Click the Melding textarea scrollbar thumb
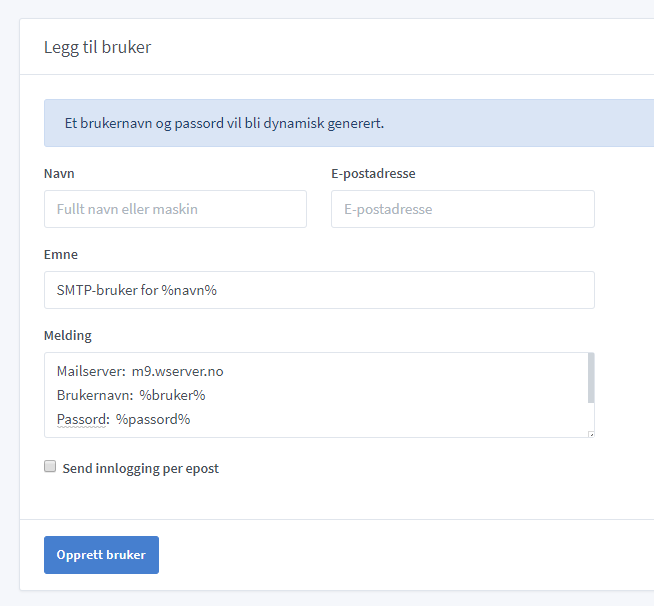 pyautogui.click(x=590, y=377)
